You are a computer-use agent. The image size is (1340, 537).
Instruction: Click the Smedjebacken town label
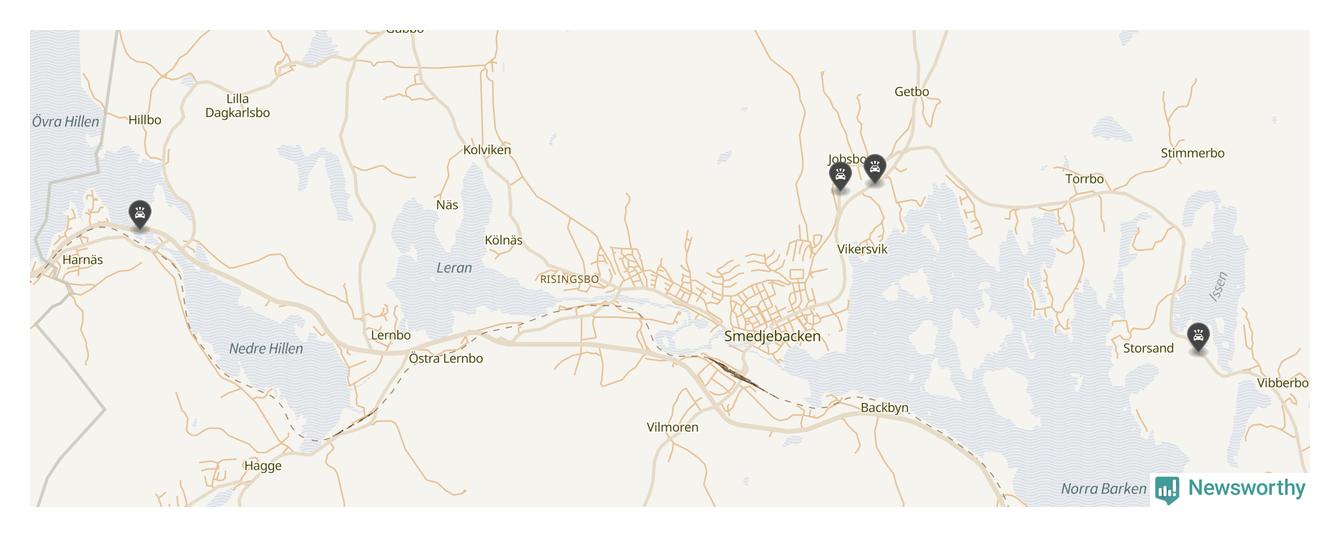tap(772, 336)
